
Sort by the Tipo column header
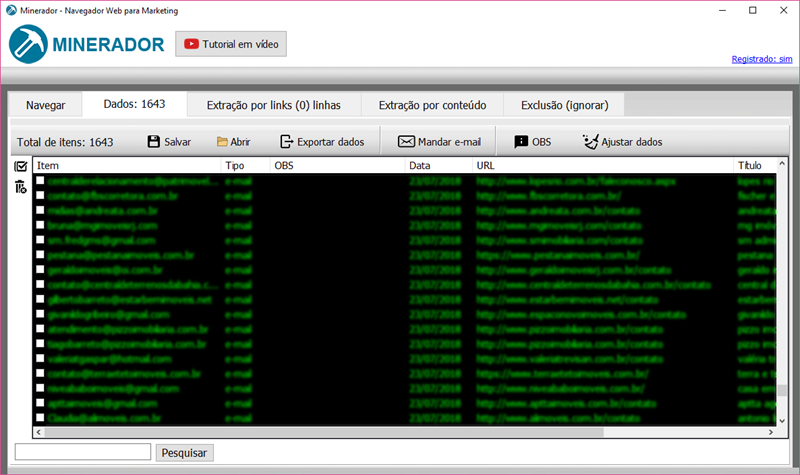click(x=245, y=165)
